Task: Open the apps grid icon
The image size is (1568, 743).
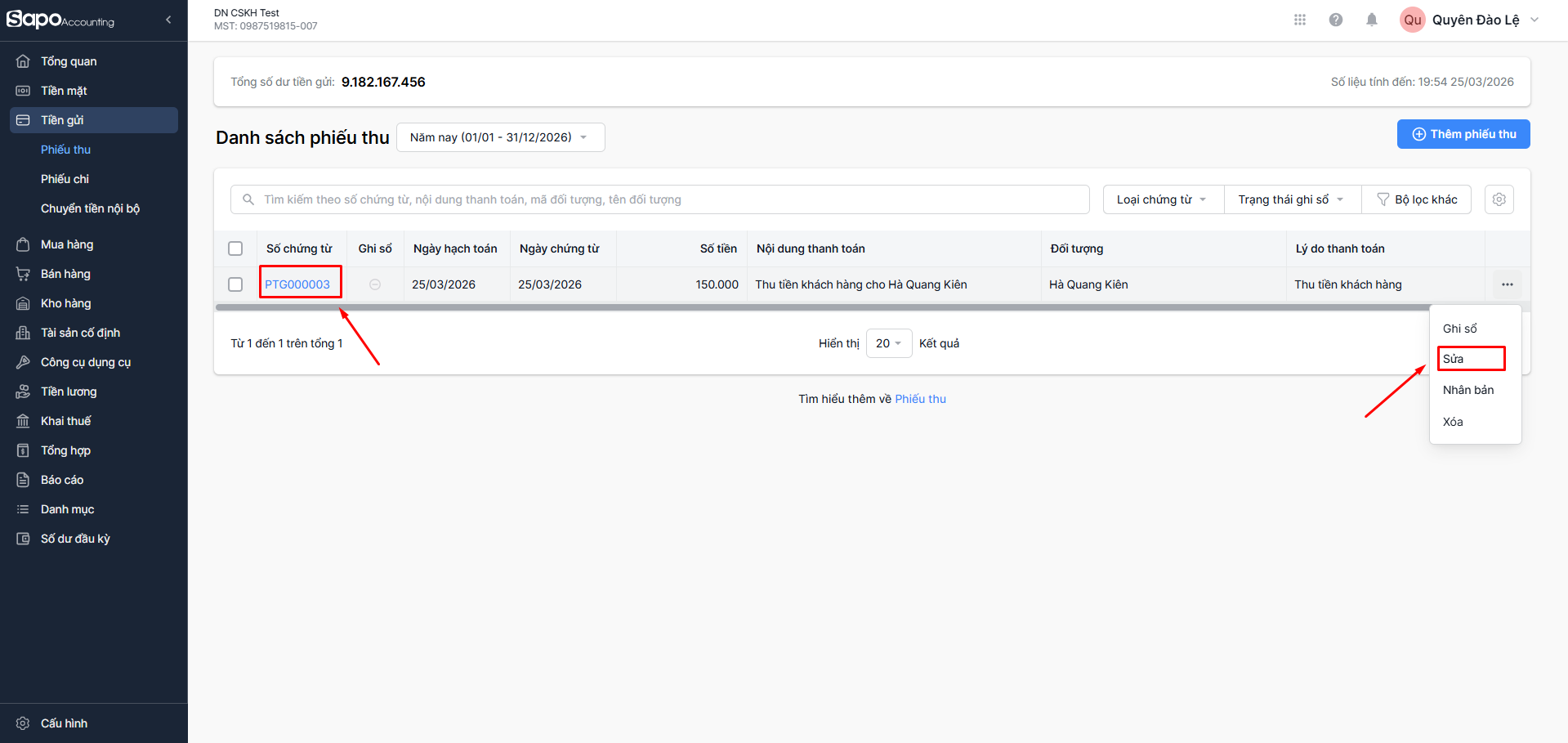Action: [x=1300, y=20]
